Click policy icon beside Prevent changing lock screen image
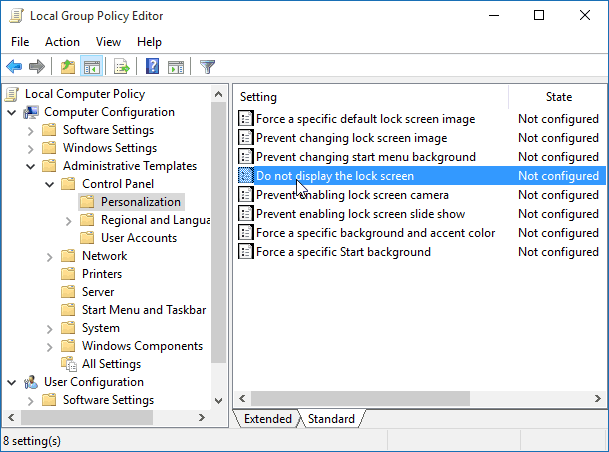 [x=245, y=137]
